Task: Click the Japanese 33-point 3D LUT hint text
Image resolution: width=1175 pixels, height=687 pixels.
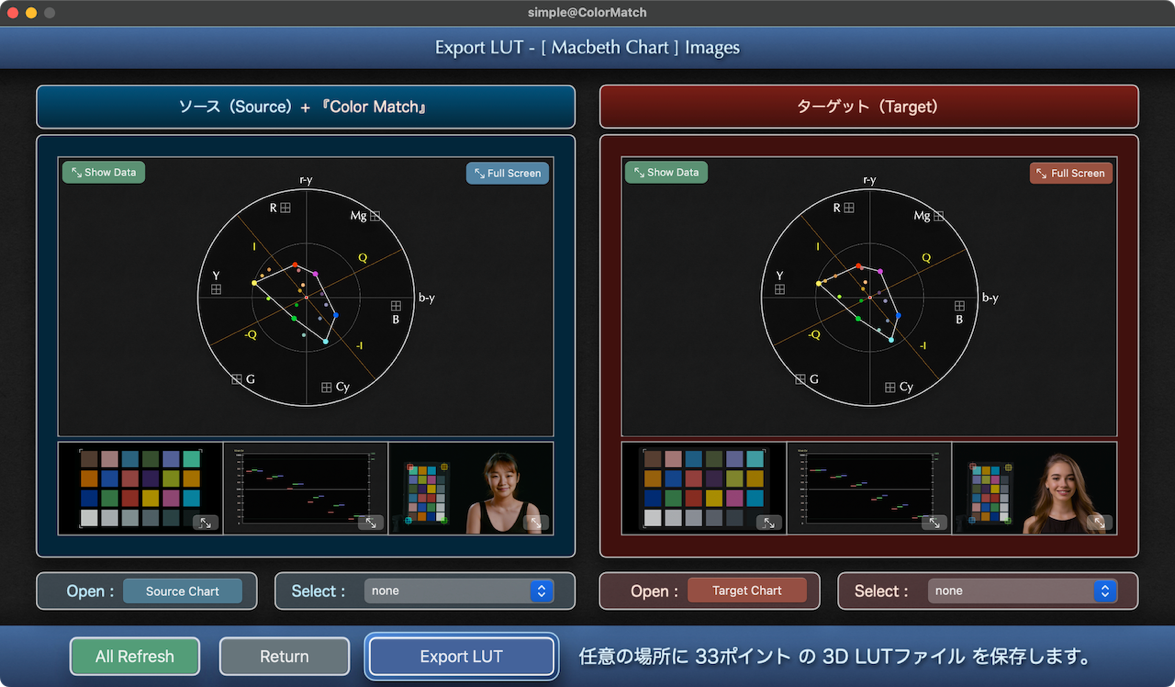Action: pyautogui.click(x=836, y=656)
